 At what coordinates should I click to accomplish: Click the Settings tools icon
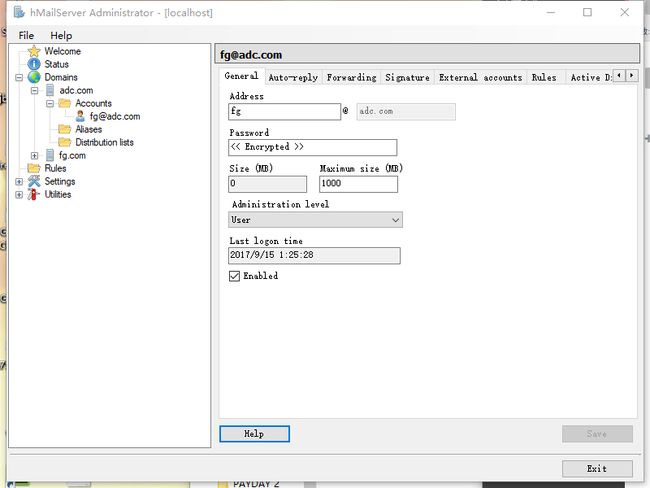(x=34, y=181)
